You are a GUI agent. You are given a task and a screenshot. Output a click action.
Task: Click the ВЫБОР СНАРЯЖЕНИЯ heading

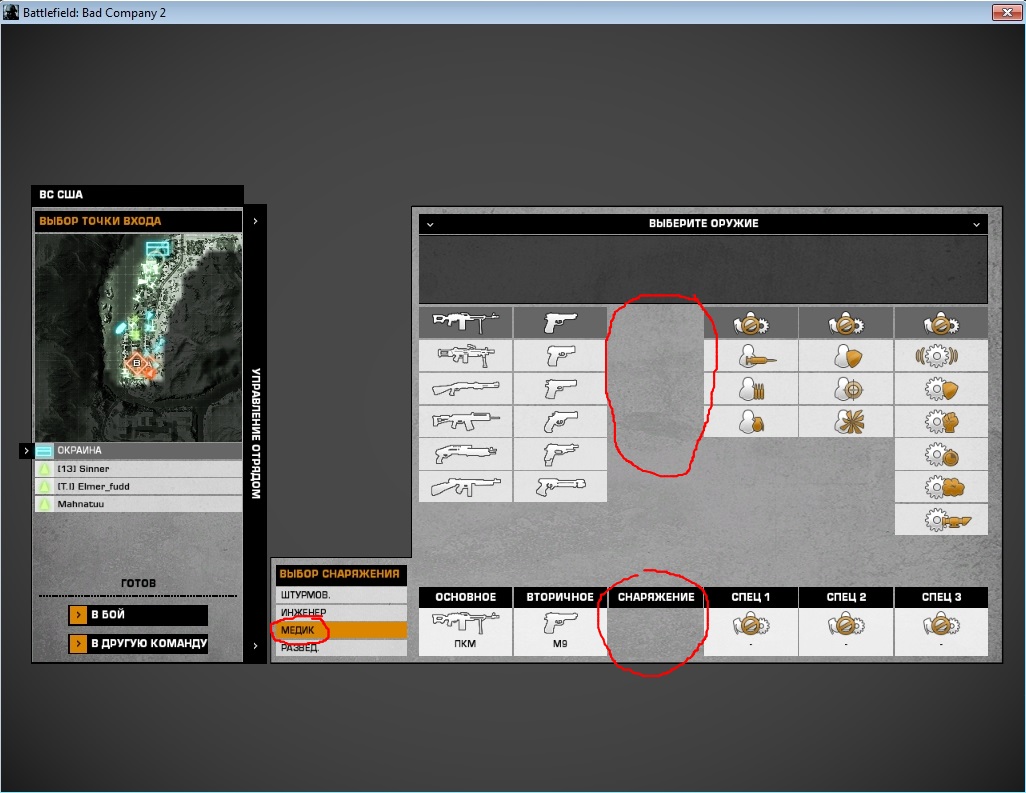point(340,574)
